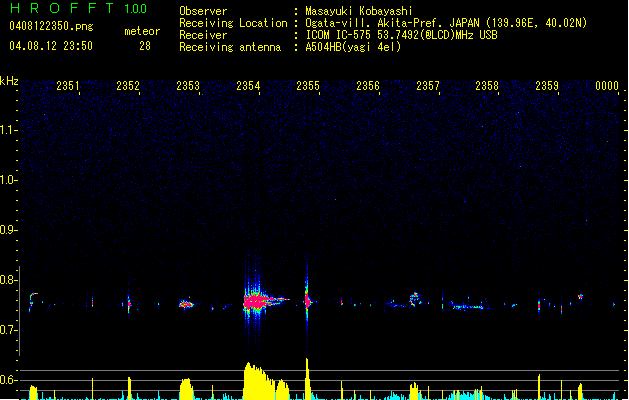629x400 pixels.
Task: Click the tall yellow power spike below 2355
Action: [x=307, y=379]
